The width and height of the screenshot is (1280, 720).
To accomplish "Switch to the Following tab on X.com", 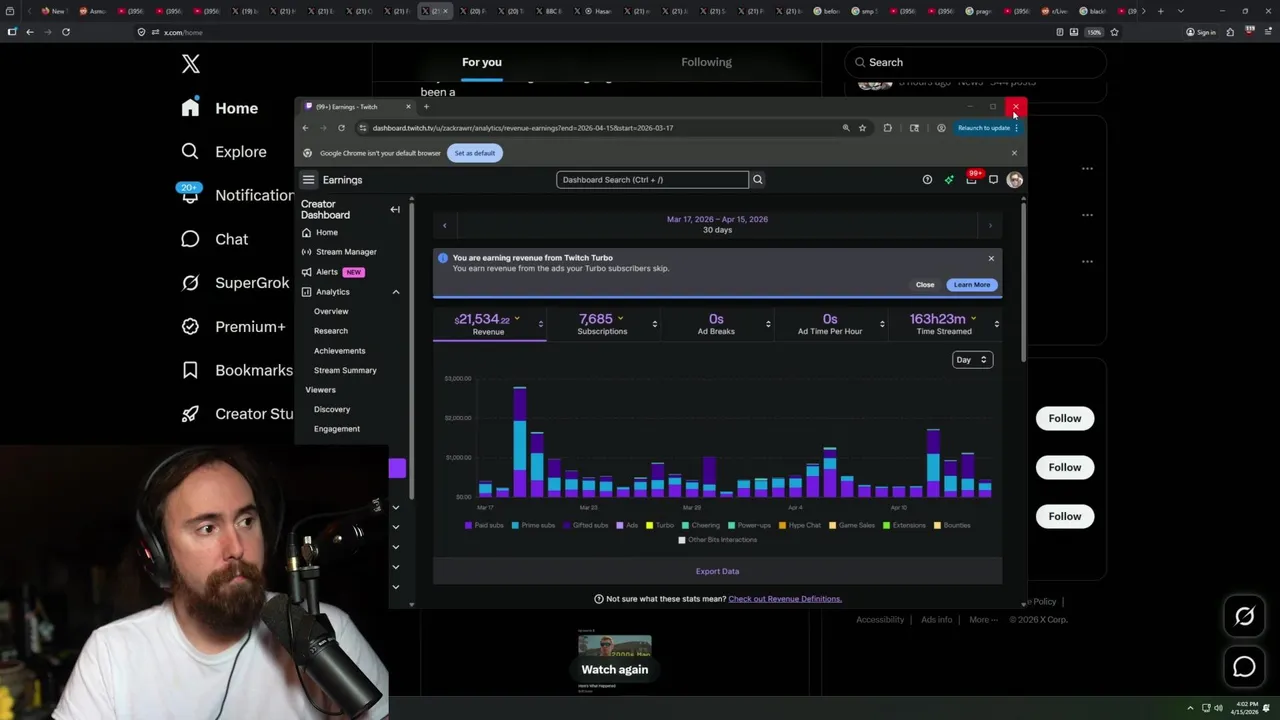I will [707, 62].
